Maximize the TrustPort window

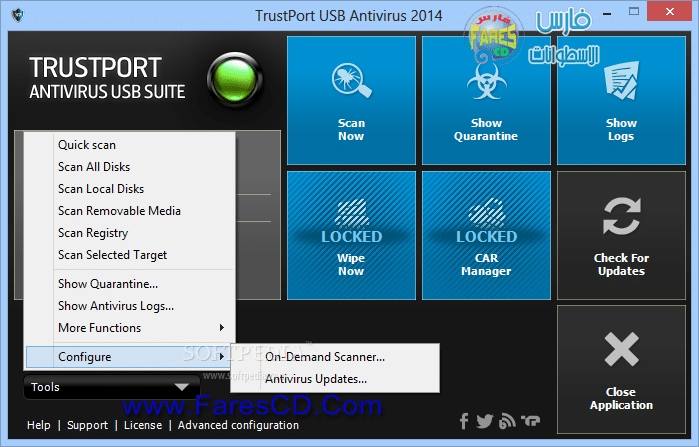pyautogui.click(x=634, y=12)
